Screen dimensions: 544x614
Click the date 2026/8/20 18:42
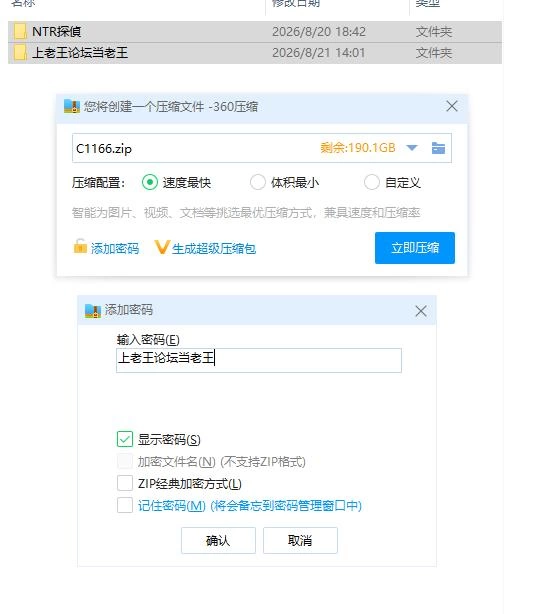click(x=319, y=31)
